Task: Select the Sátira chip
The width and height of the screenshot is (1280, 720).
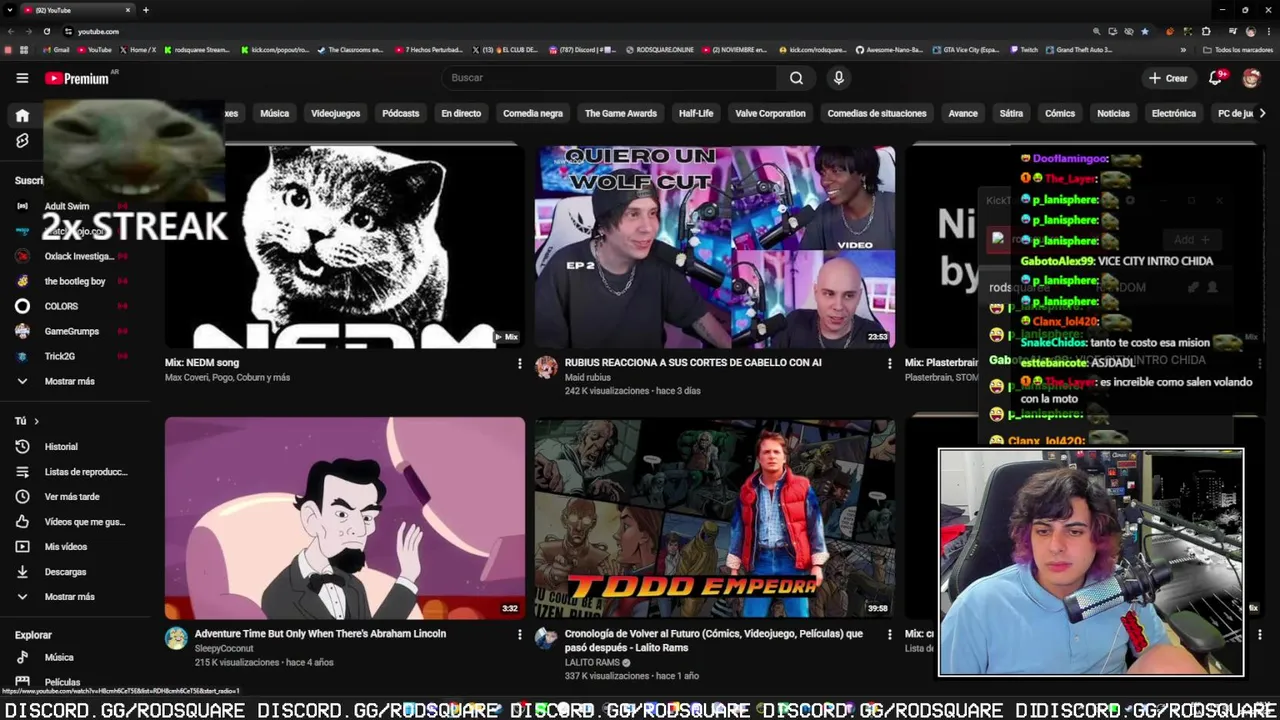Action: tap(1011, 114)
